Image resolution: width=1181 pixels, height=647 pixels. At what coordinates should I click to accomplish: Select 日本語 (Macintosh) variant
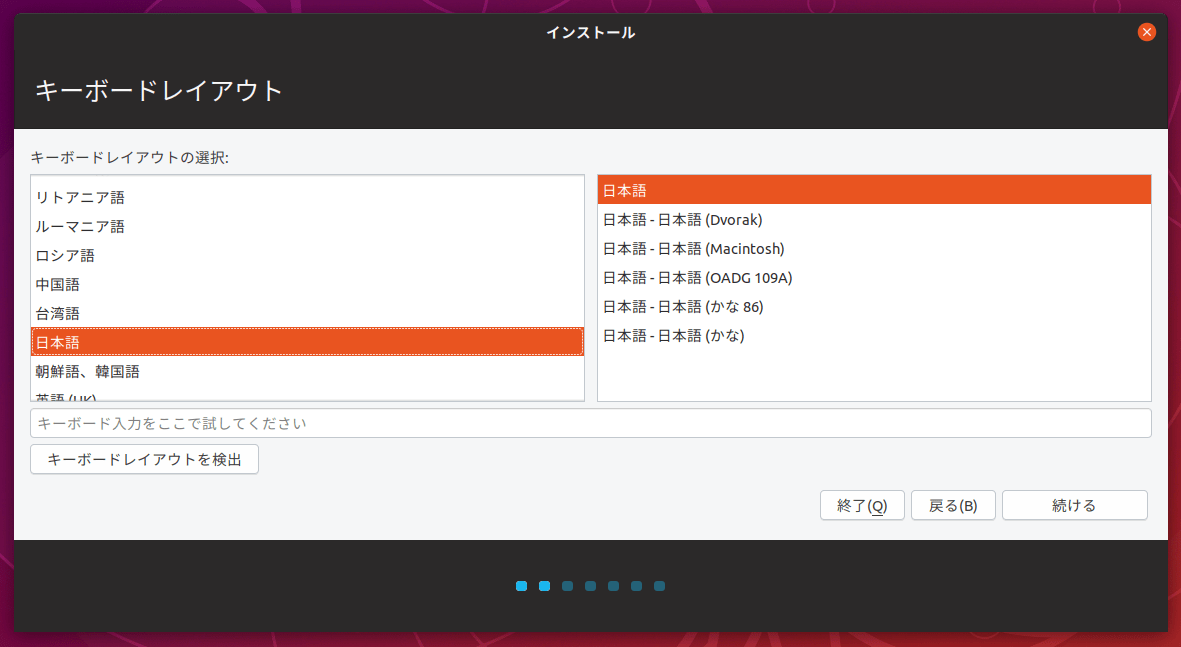tap(874, 249)
